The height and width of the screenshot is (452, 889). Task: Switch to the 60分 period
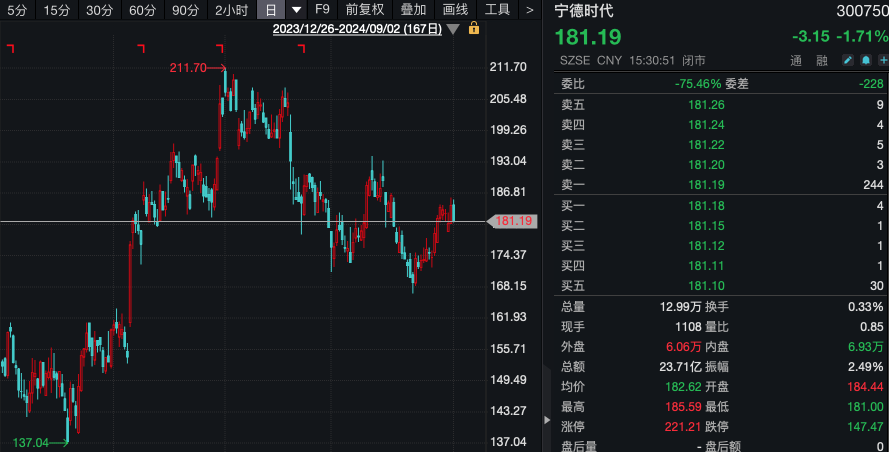(x=142, y=10)
